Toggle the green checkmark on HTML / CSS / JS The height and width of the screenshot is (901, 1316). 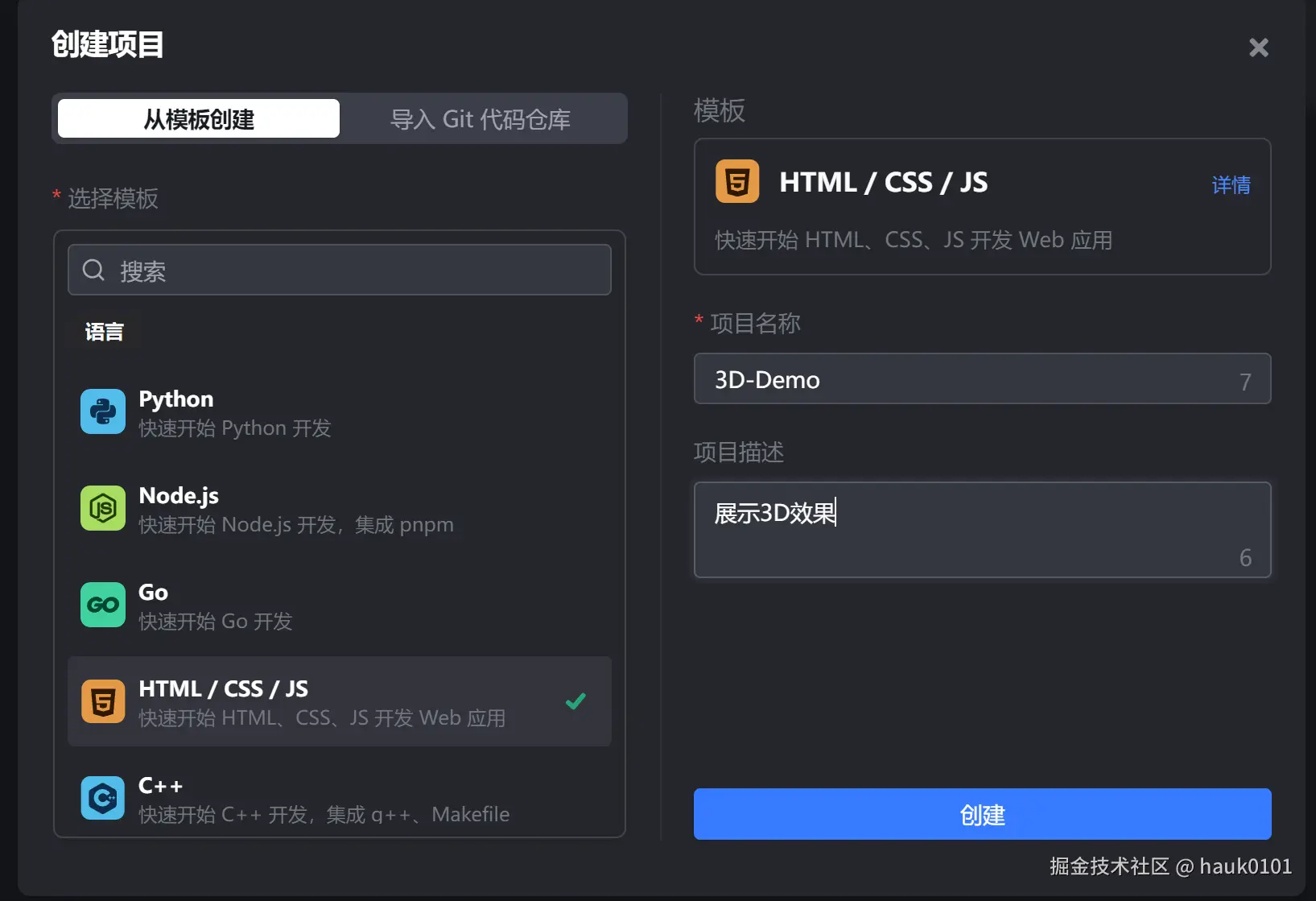(575, 701)
